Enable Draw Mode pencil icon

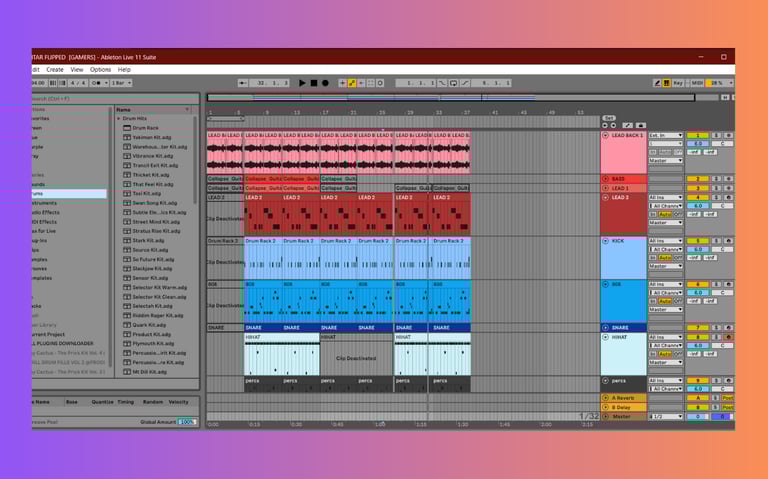[x=657, y=83]
